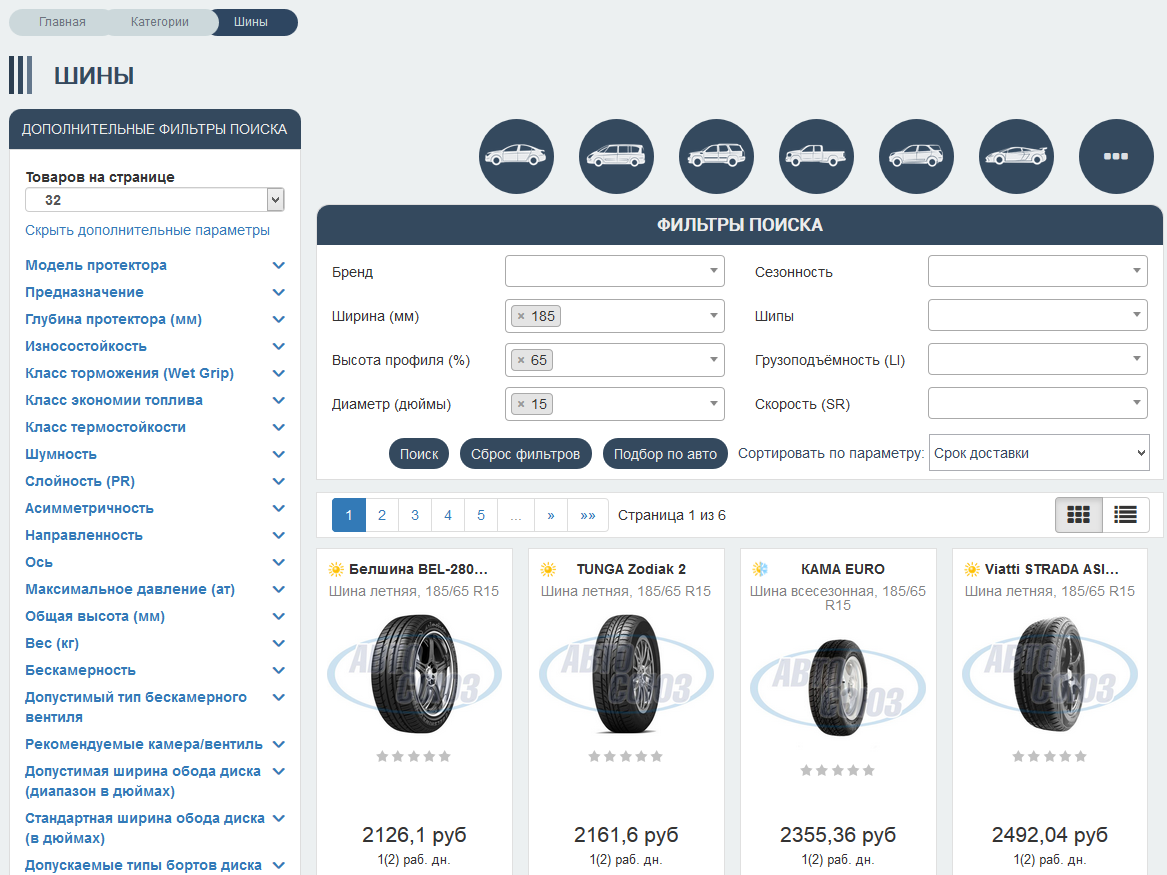The height and width of the screenshot is (875, 1167).
Task: Open the sort by Срок доставки dropdown
Action: click(1039, 453)
